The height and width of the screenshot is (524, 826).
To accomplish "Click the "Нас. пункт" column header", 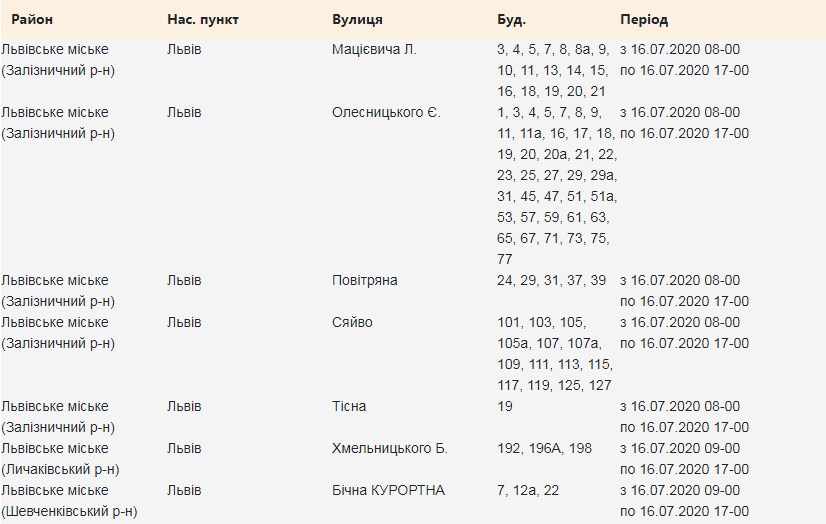I will point(203,20).
